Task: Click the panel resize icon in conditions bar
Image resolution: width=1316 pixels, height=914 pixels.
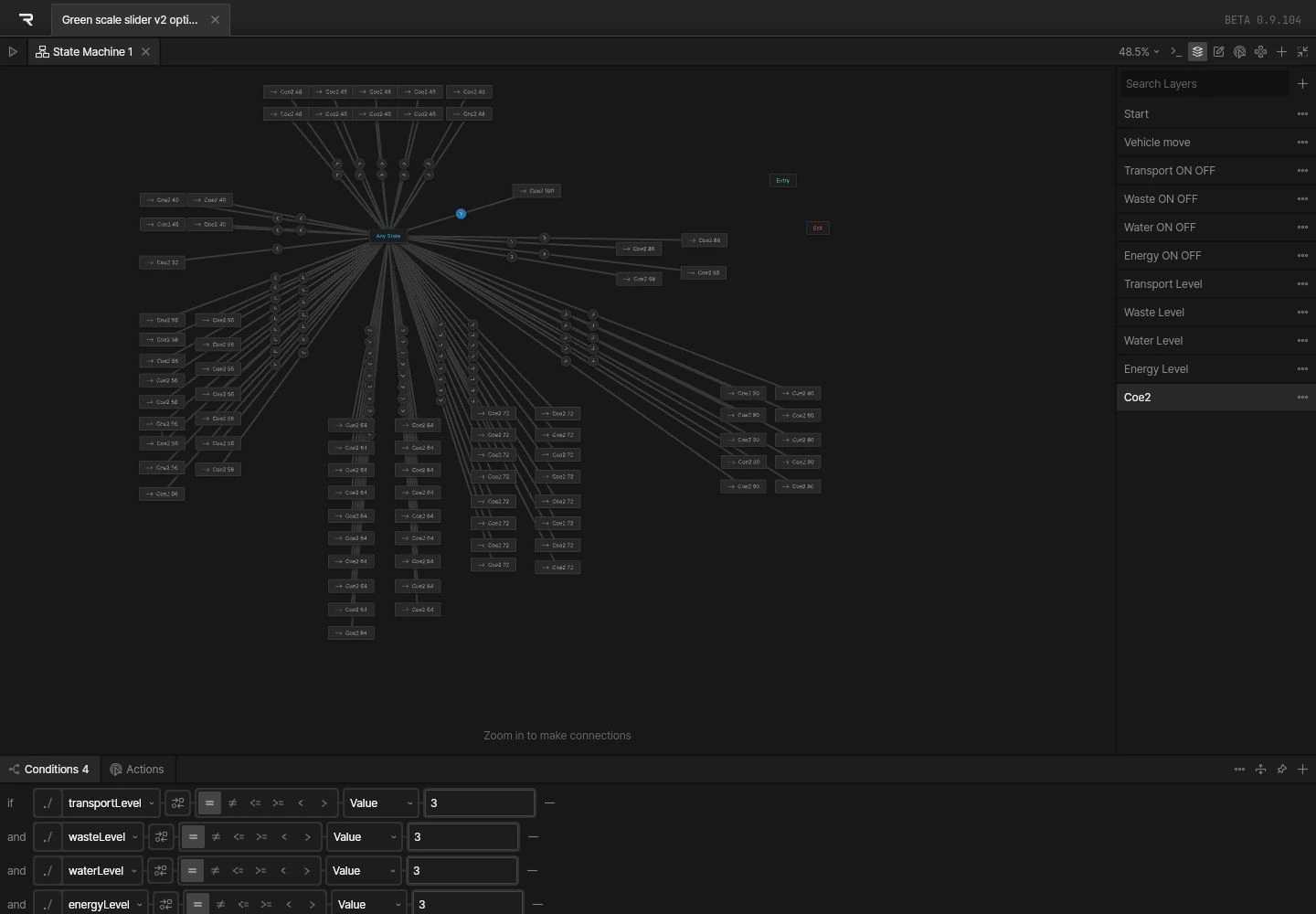Action: coord(1260,770)
